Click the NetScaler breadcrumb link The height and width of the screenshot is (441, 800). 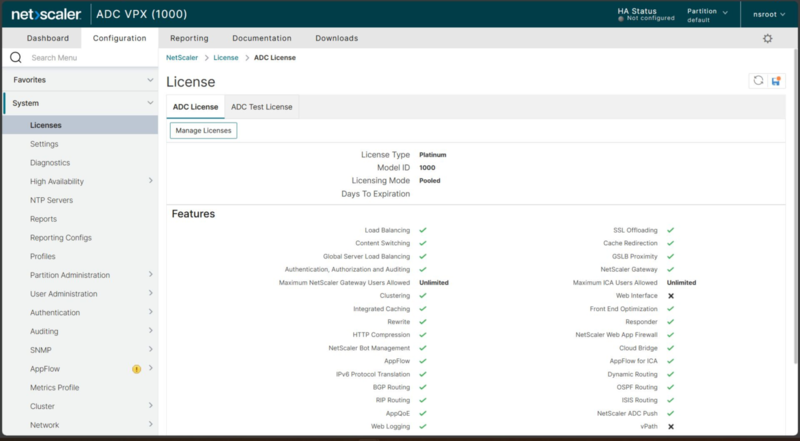pos(182,58)
